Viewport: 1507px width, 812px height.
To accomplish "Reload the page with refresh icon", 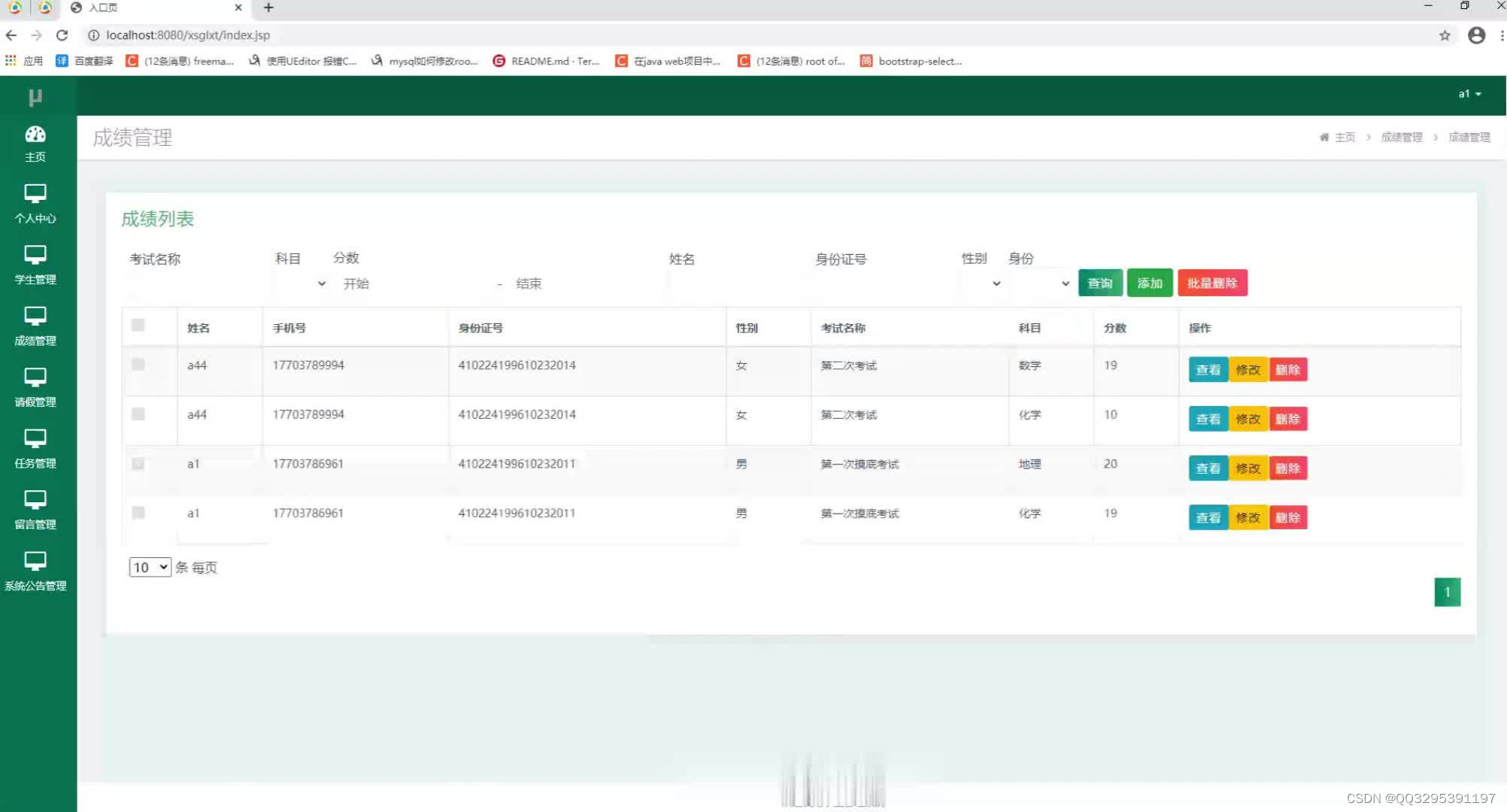I will (62, 35).
